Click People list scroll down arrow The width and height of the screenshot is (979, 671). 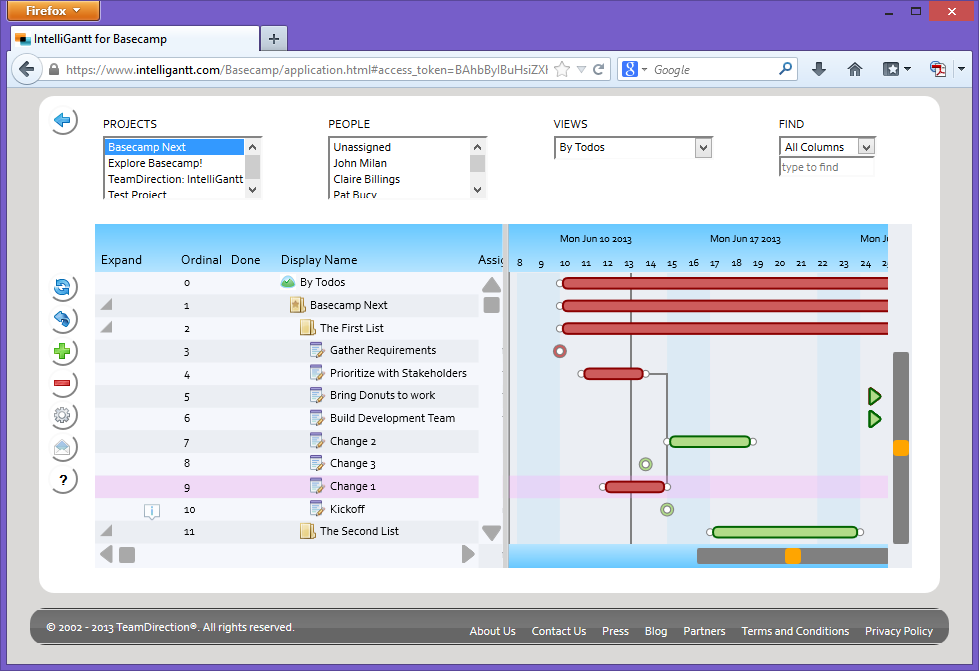pyautogui.click(x=478, y=189)
